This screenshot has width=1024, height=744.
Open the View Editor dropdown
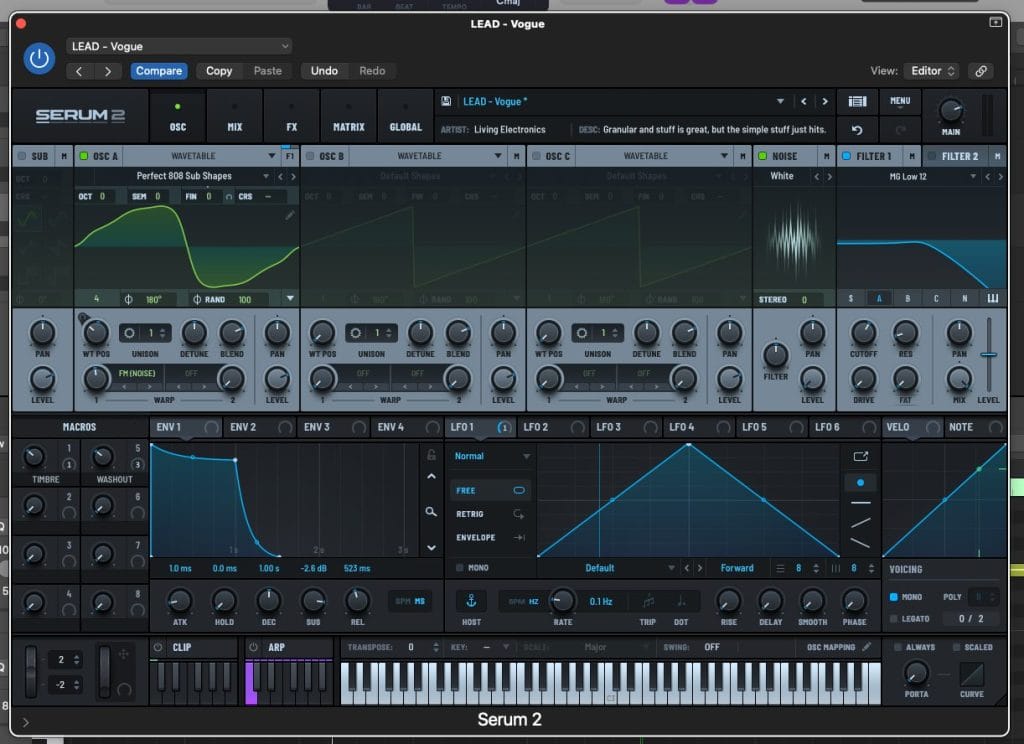click(x=929, y=71)
